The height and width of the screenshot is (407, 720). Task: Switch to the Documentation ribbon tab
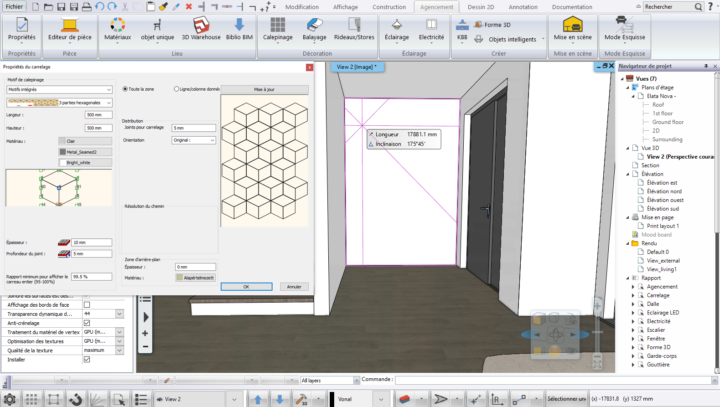click(x=572, y=7)
